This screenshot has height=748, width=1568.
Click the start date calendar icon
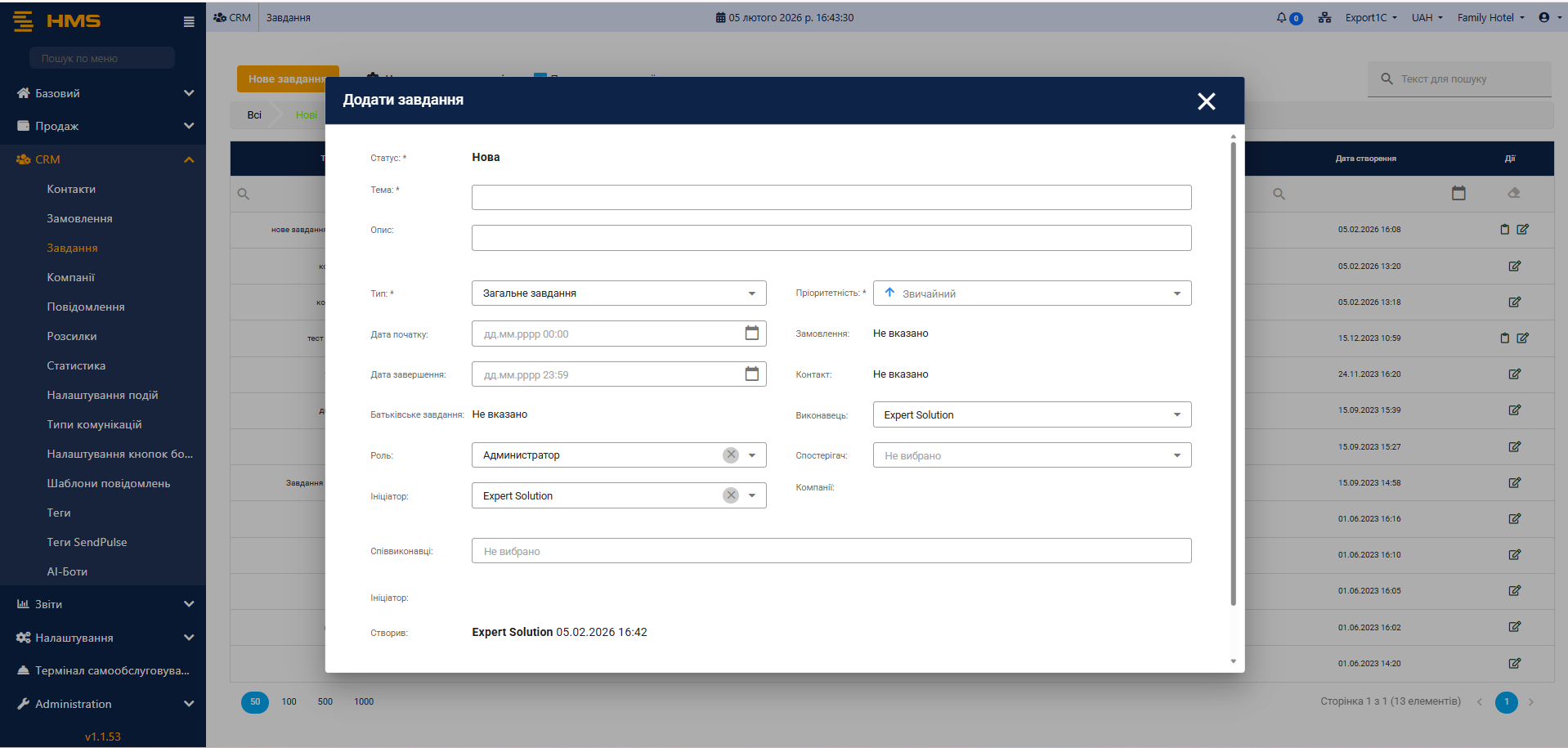[751, 333]
